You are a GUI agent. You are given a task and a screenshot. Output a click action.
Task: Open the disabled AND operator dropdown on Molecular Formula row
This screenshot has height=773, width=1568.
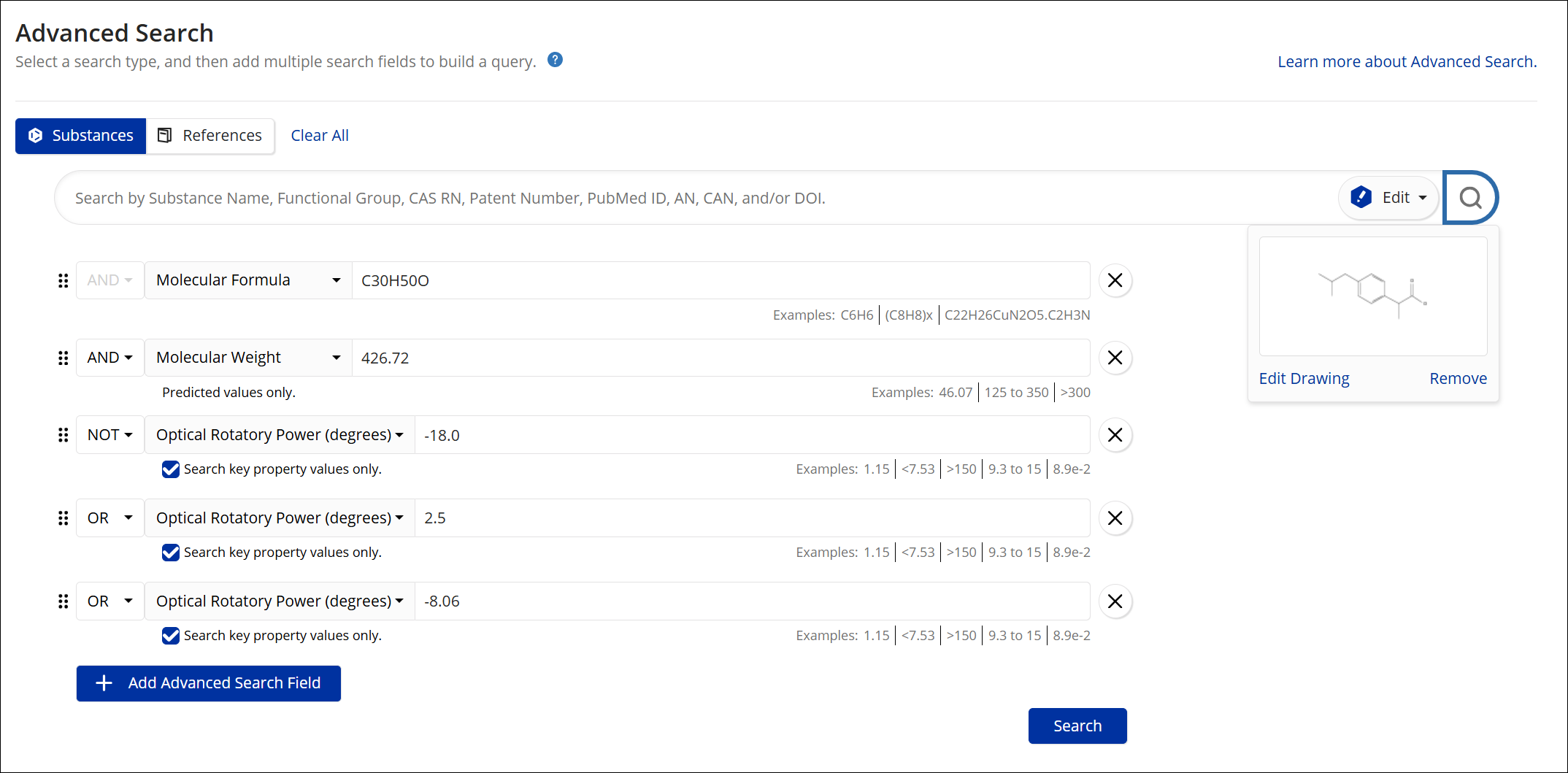click(x=110, y=280)
